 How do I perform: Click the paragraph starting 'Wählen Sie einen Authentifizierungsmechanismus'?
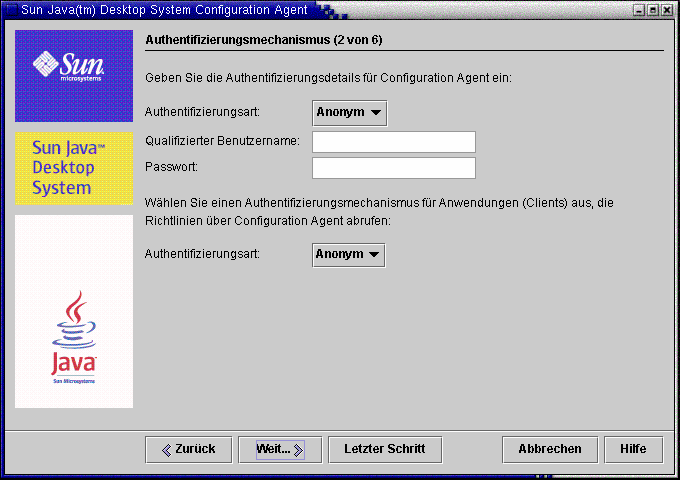click(x=379, y=212)
